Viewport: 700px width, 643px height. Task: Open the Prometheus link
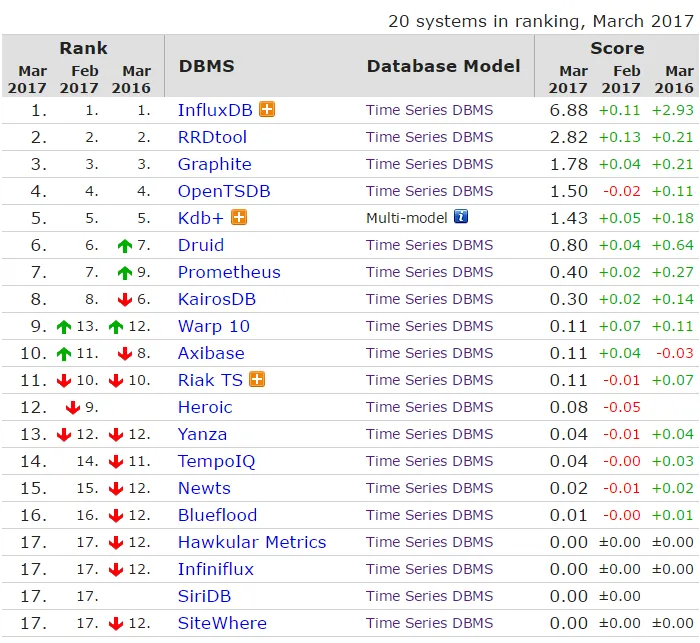pyautogui.click(x=229, y=272)
